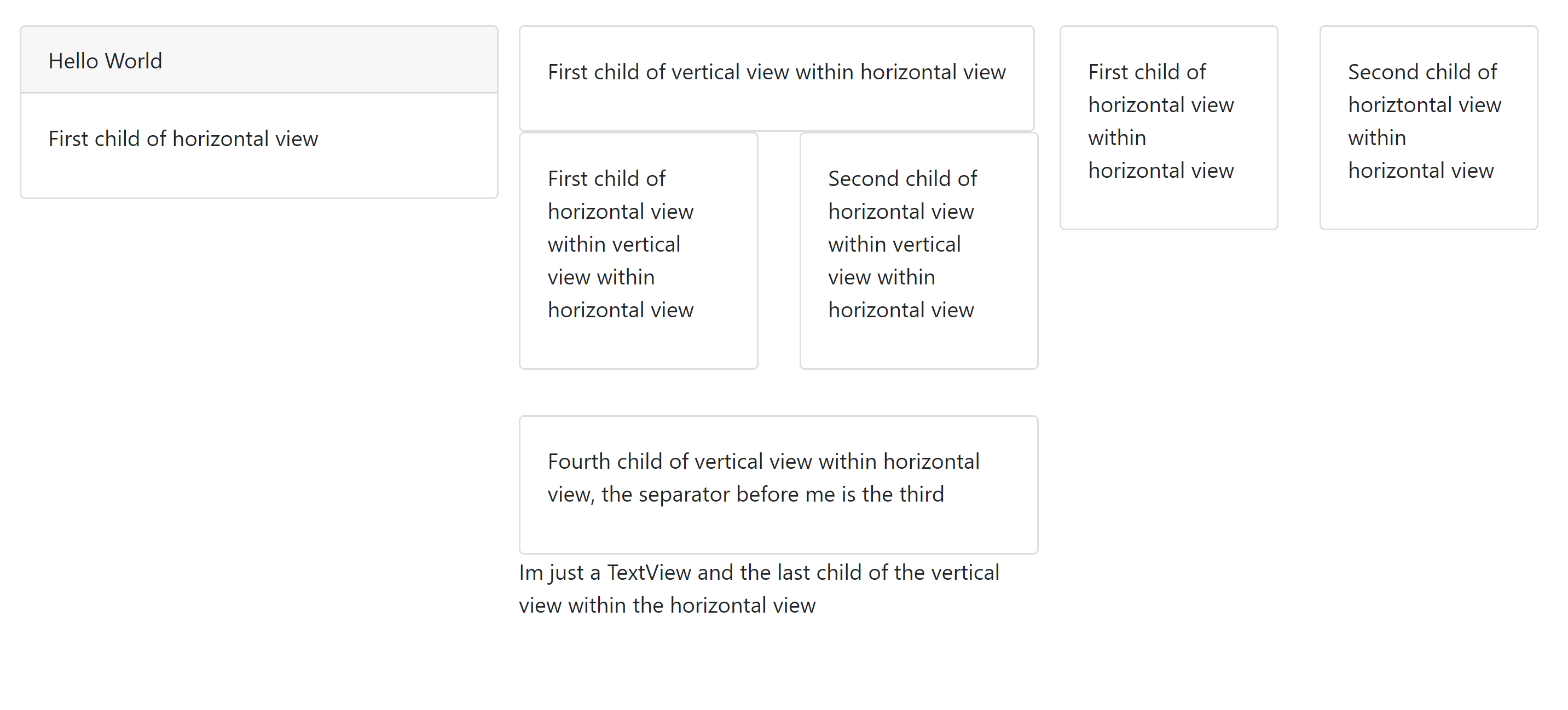This screenshot has height=710, width=1568.
Task: Click the "Second child of horizontal view within vertical" card
Action: pos(918,251)
